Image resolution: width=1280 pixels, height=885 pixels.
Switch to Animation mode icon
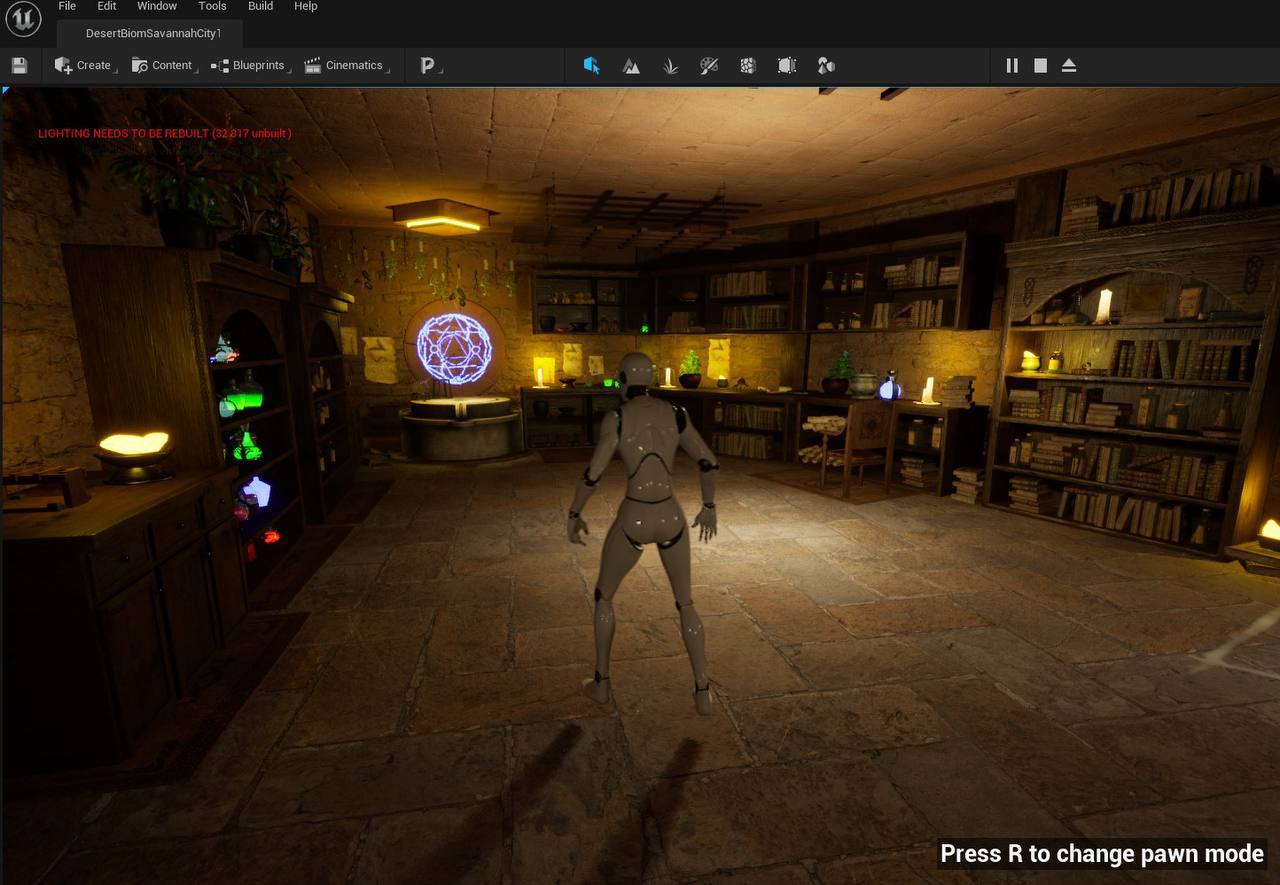point(826,65)
